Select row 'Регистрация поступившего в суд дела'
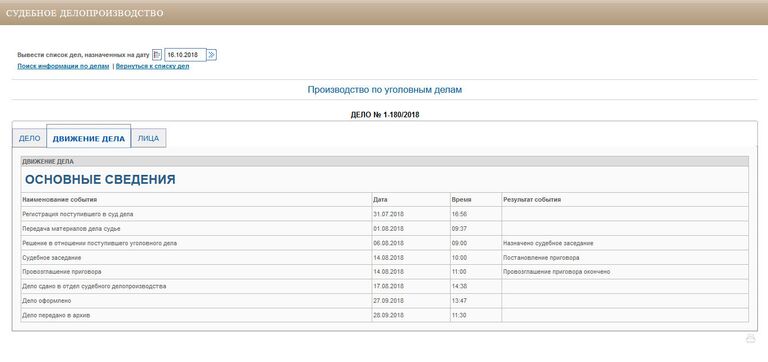768x362 pixels. 384,214
